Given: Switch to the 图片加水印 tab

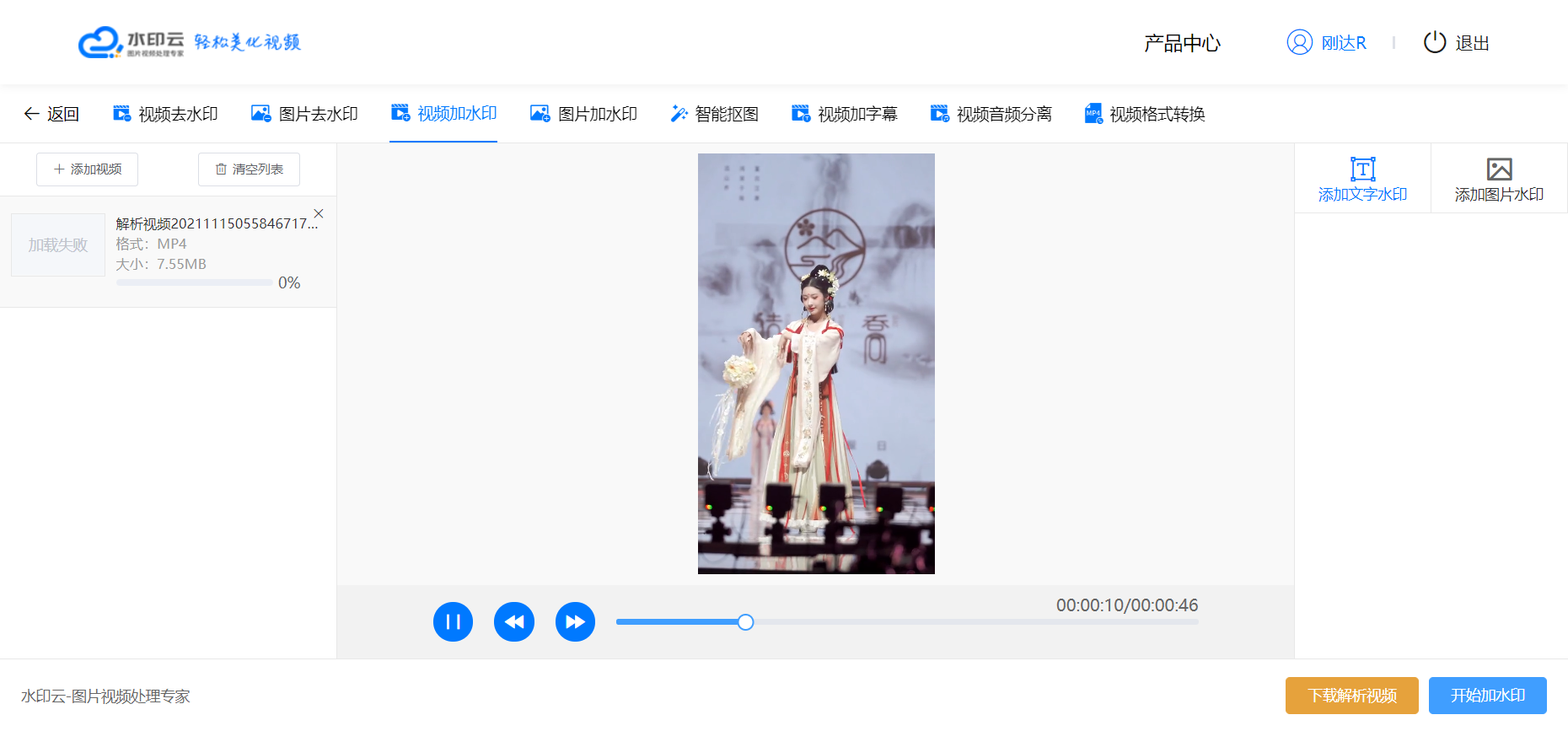Looking at the screenshot, I should click(x=597, y=114).
